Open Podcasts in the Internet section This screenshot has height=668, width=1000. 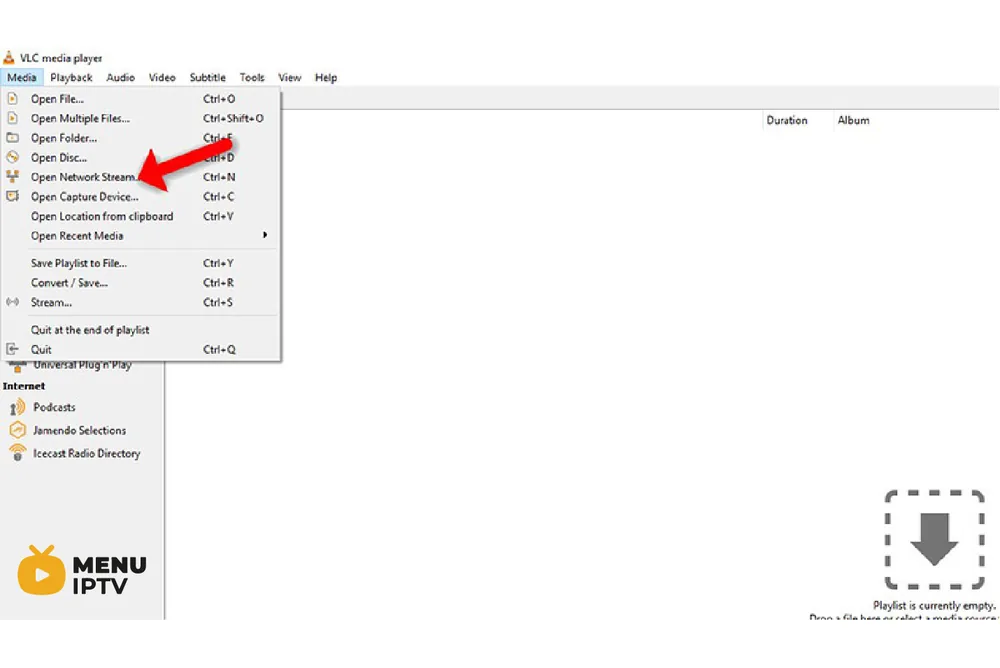[54, 407]
